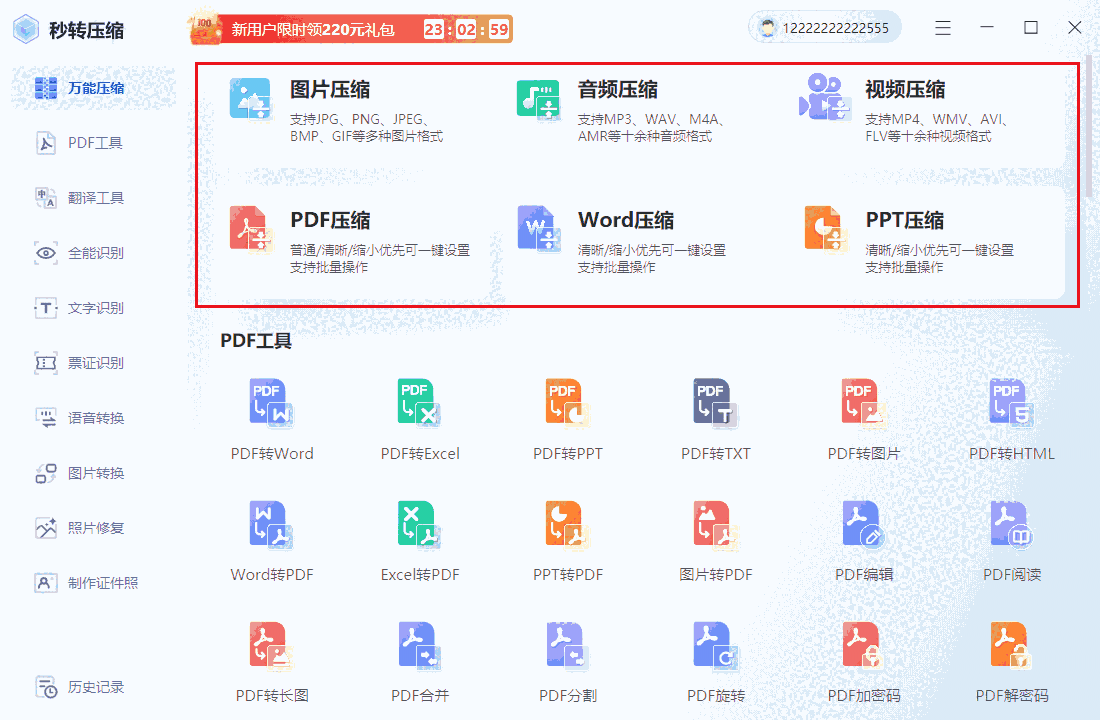
Task: Open the account menu for 12222222222555
Action: [824, 27]
